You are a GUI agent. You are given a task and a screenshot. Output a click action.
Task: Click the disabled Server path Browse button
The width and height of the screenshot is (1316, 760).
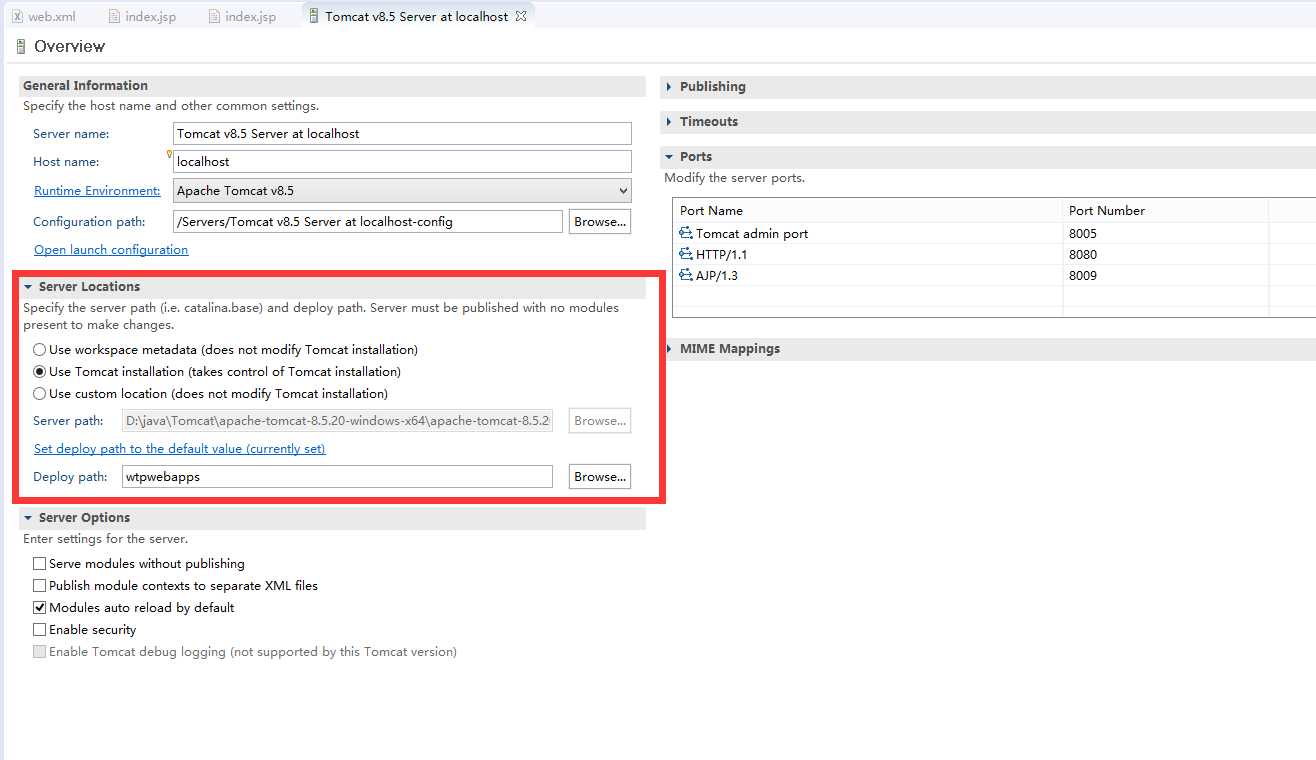click(x=600, y=421)
